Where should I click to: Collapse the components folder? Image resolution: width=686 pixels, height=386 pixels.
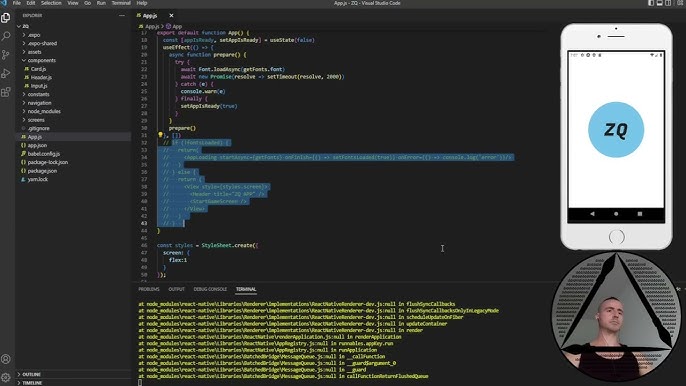tap(42, 60)
